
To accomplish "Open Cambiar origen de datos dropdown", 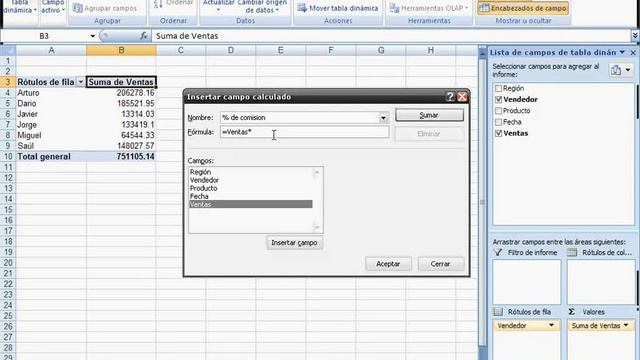I will point(262,7).
